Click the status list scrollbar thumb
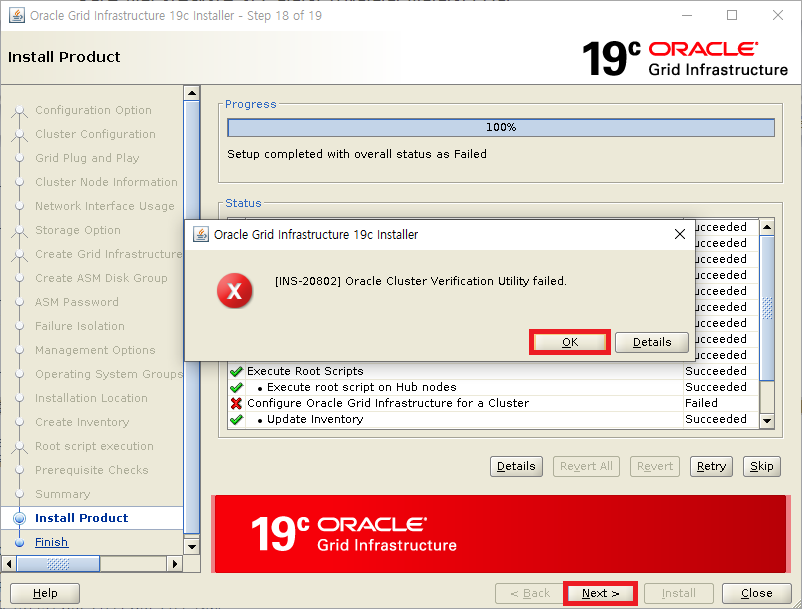Viewport: 802px width, 609px height. [x=767, y=308]
